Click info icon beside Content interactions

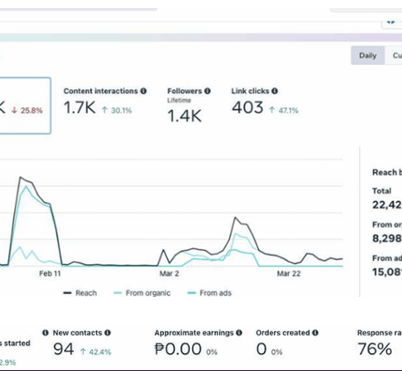tap(143, 91)
